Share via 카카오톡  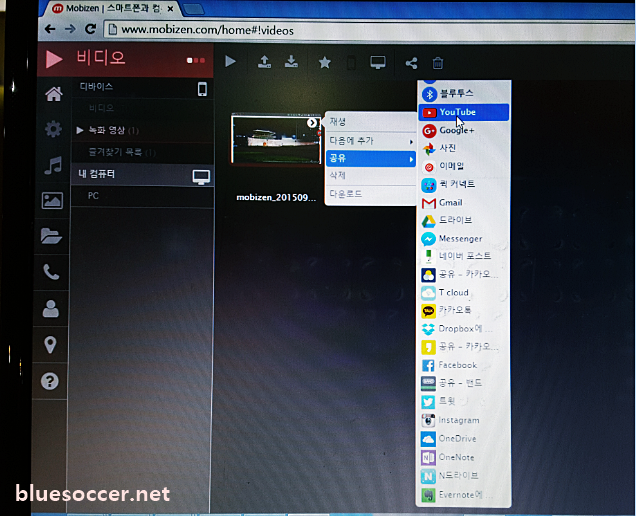pyautogui.click(x=464, y=311)
